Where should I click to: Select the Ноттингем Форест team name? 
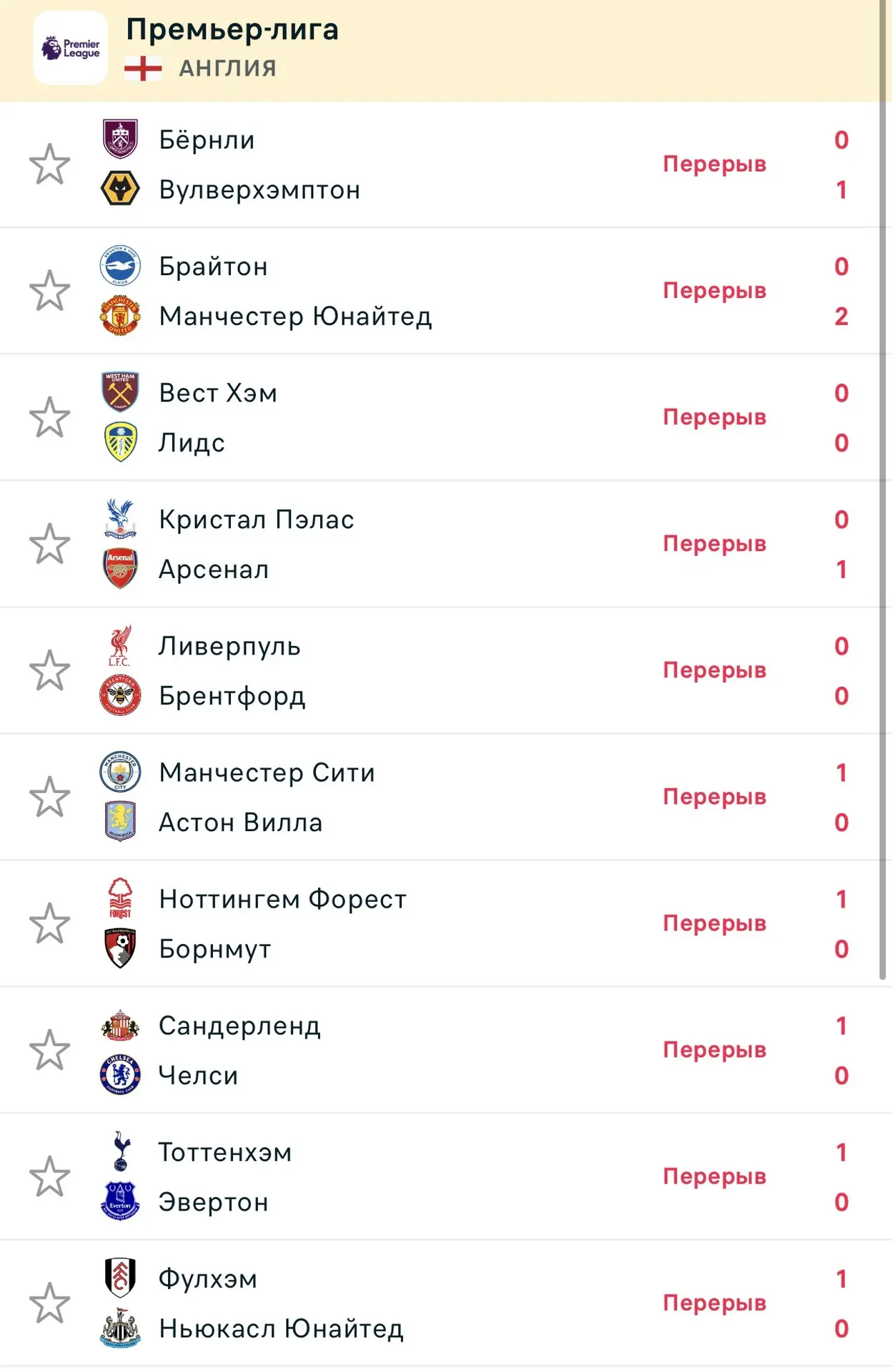click(x=283, y=899)
